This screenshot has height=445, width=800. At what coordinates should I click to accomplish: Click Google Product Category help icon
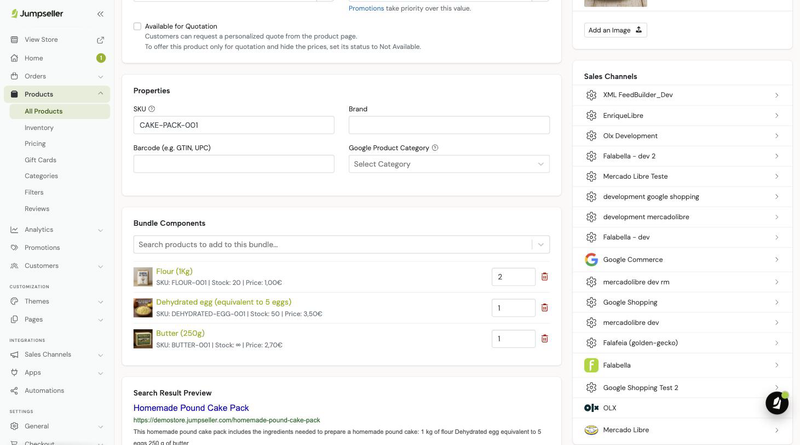pos(435,147)
